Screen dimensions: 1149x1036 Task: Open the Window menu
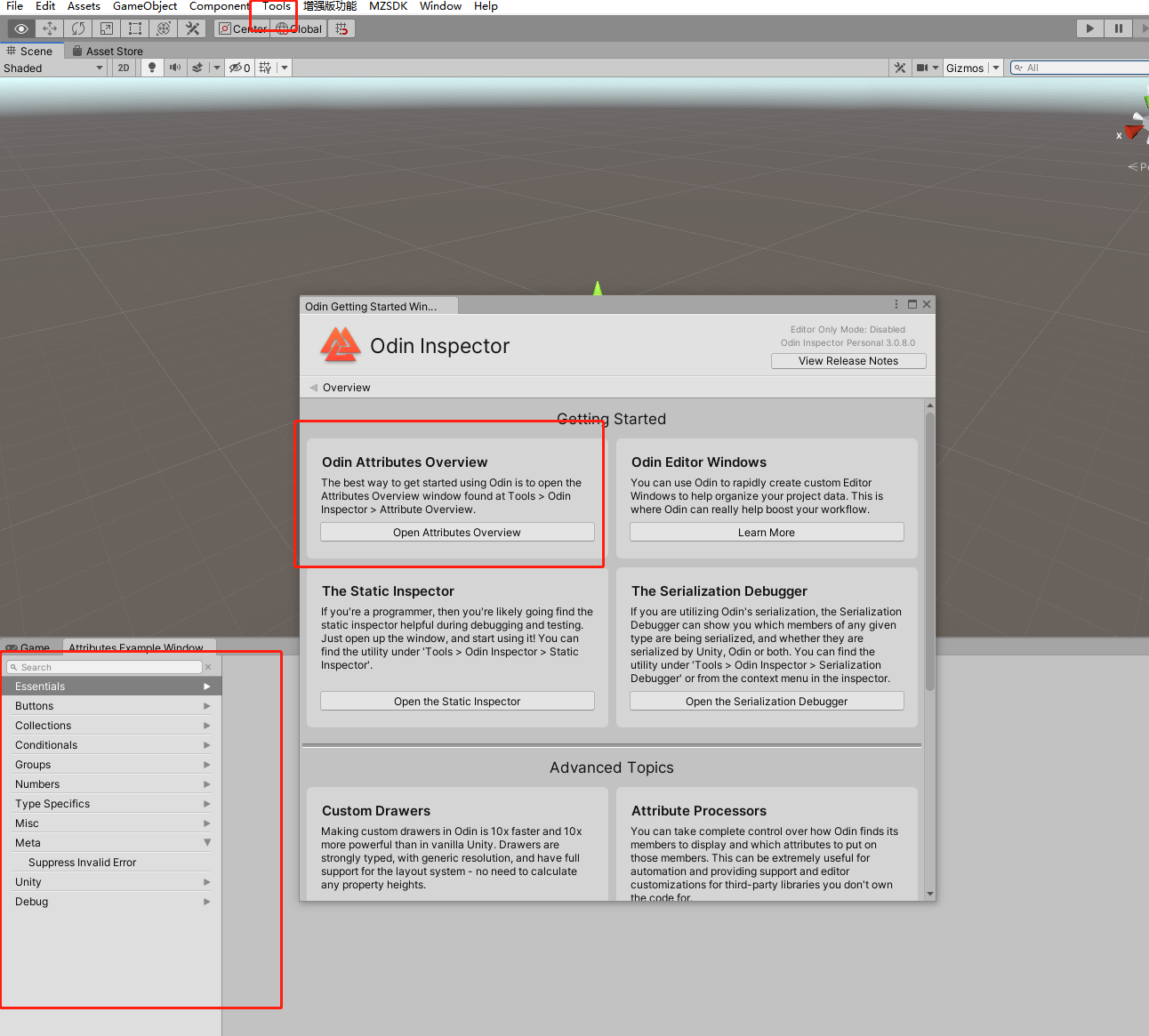[x=440, y=6]
